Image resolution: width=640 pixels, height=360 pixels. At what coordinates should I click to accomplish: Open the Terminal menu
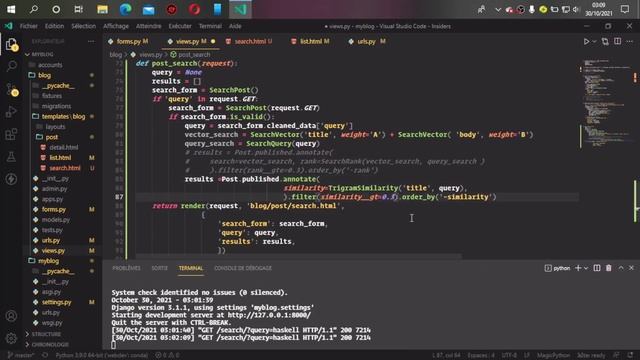210,26
